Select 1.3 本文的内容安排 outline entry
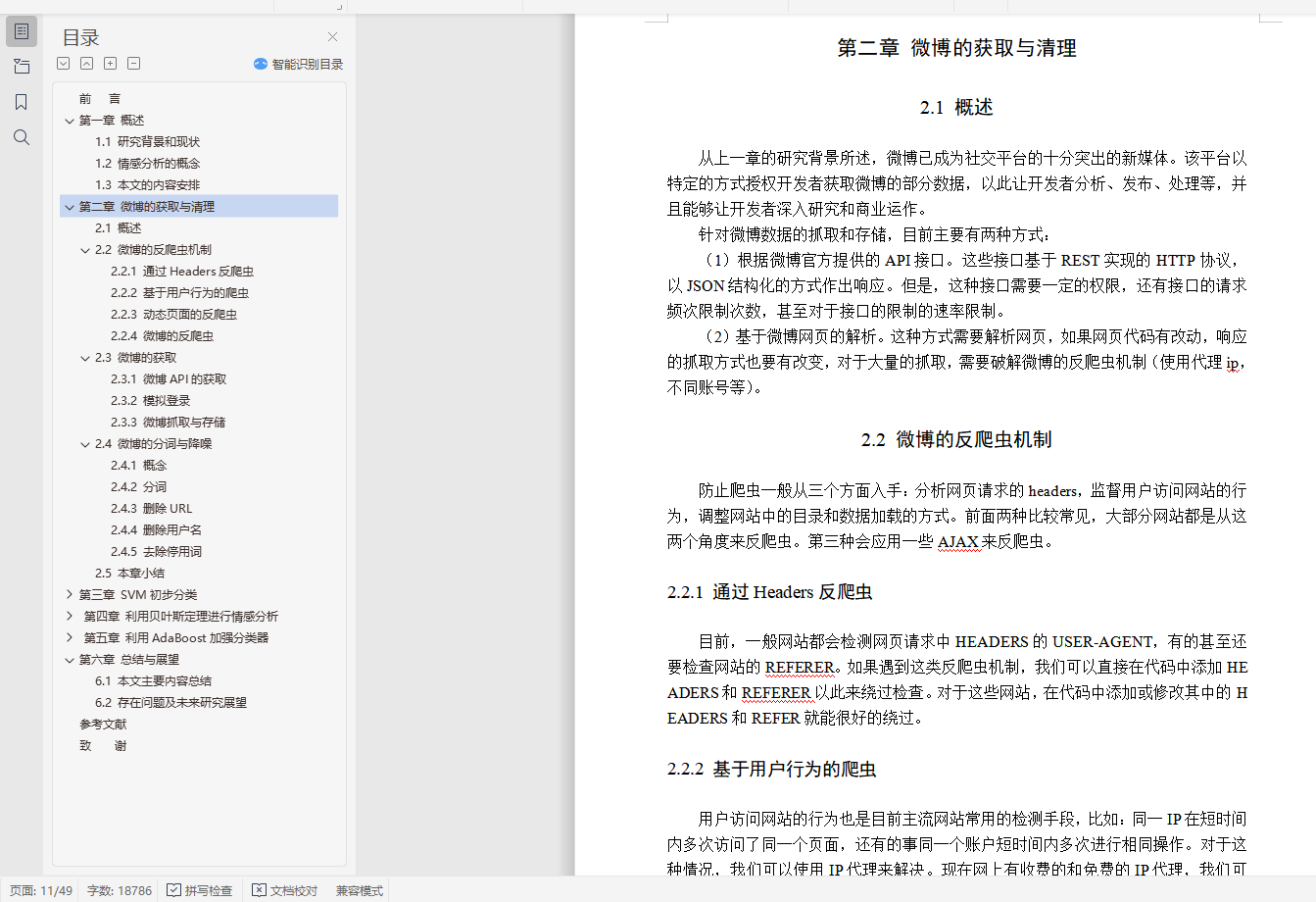1316x902 pixels. pos(147,185)
